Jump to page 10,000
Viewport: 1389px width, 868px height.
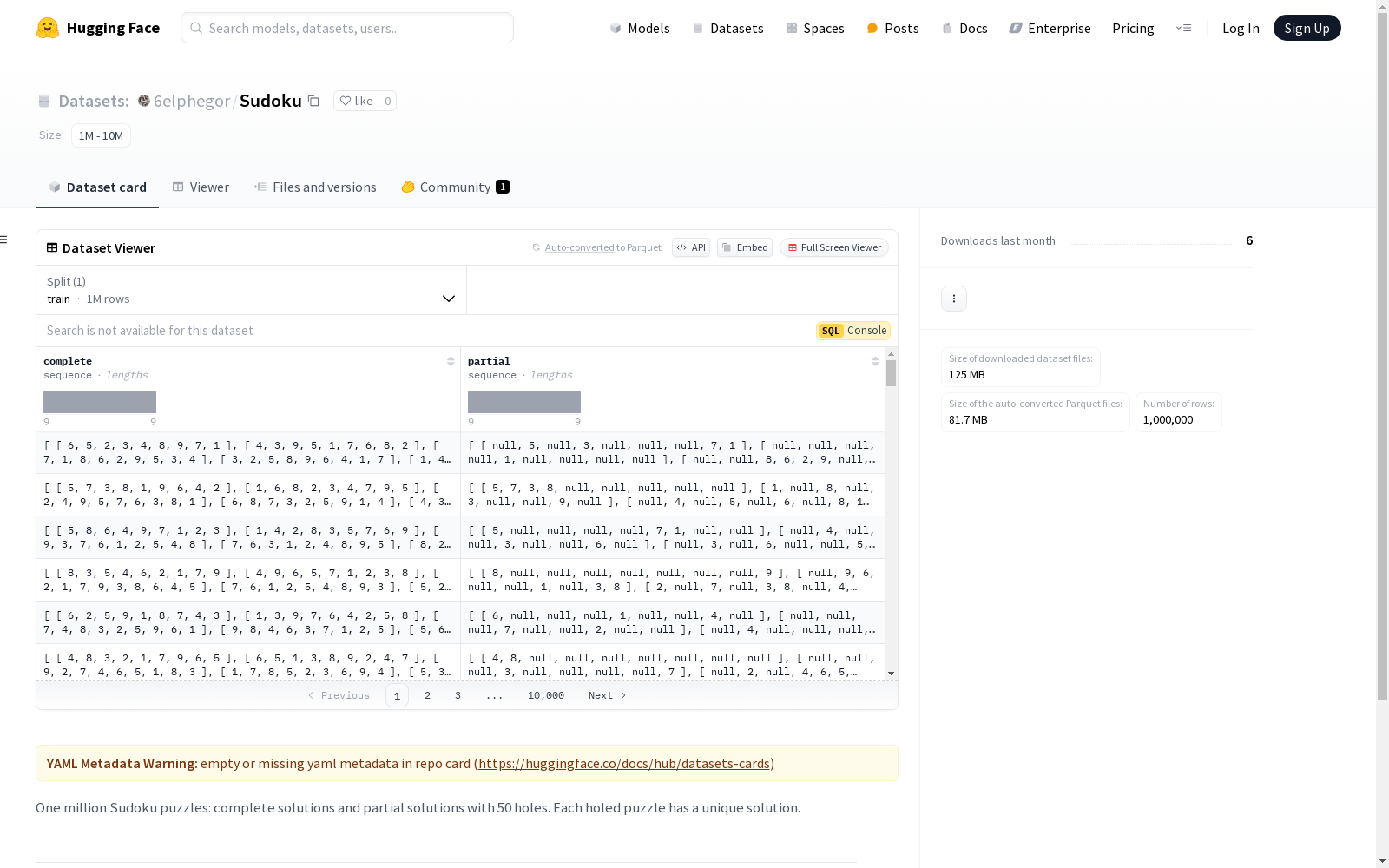click(546, 695)
